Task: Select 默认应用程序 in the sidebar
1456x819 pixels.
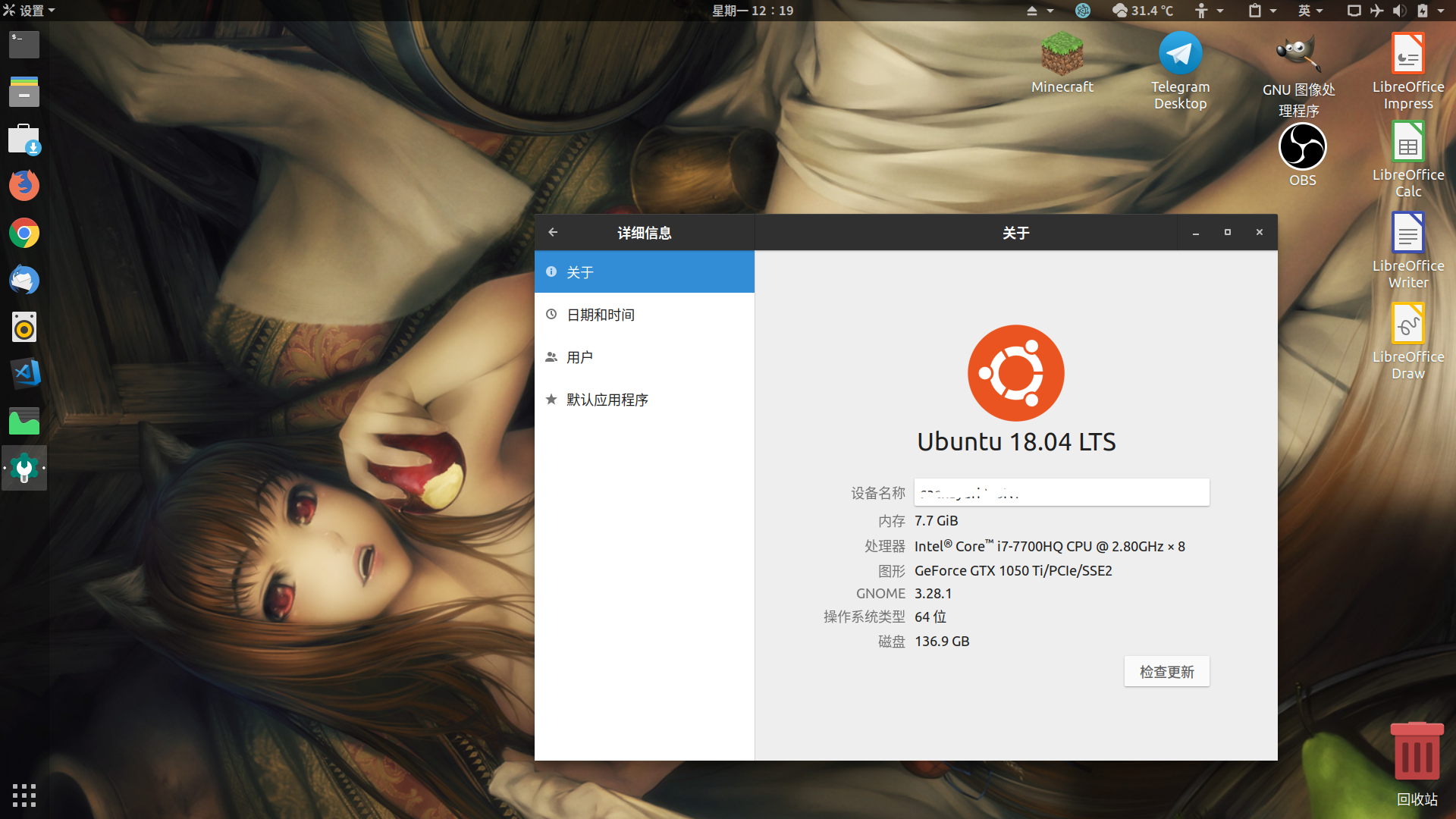Action: (645, 399)
